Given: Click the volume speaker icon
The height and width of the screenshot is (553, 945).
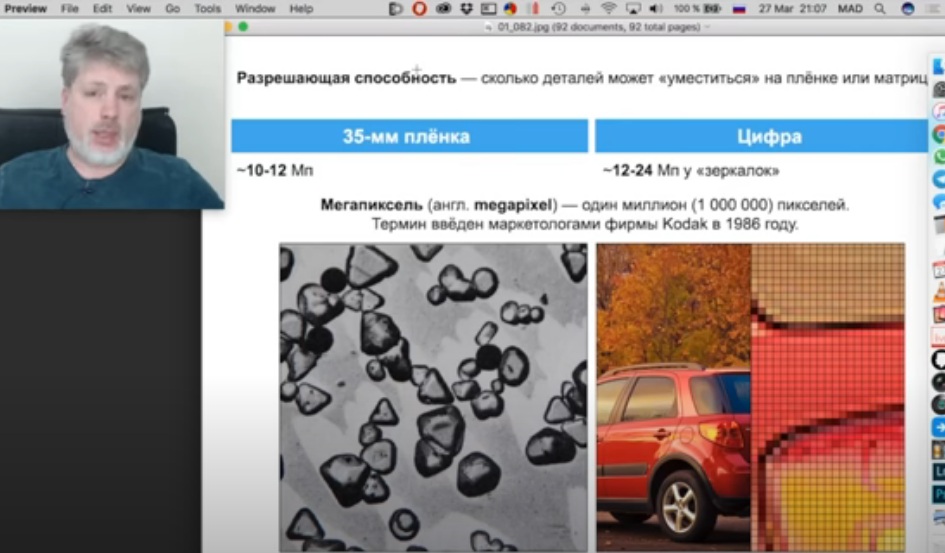Looking at the screenshot, I should point(657,8).
